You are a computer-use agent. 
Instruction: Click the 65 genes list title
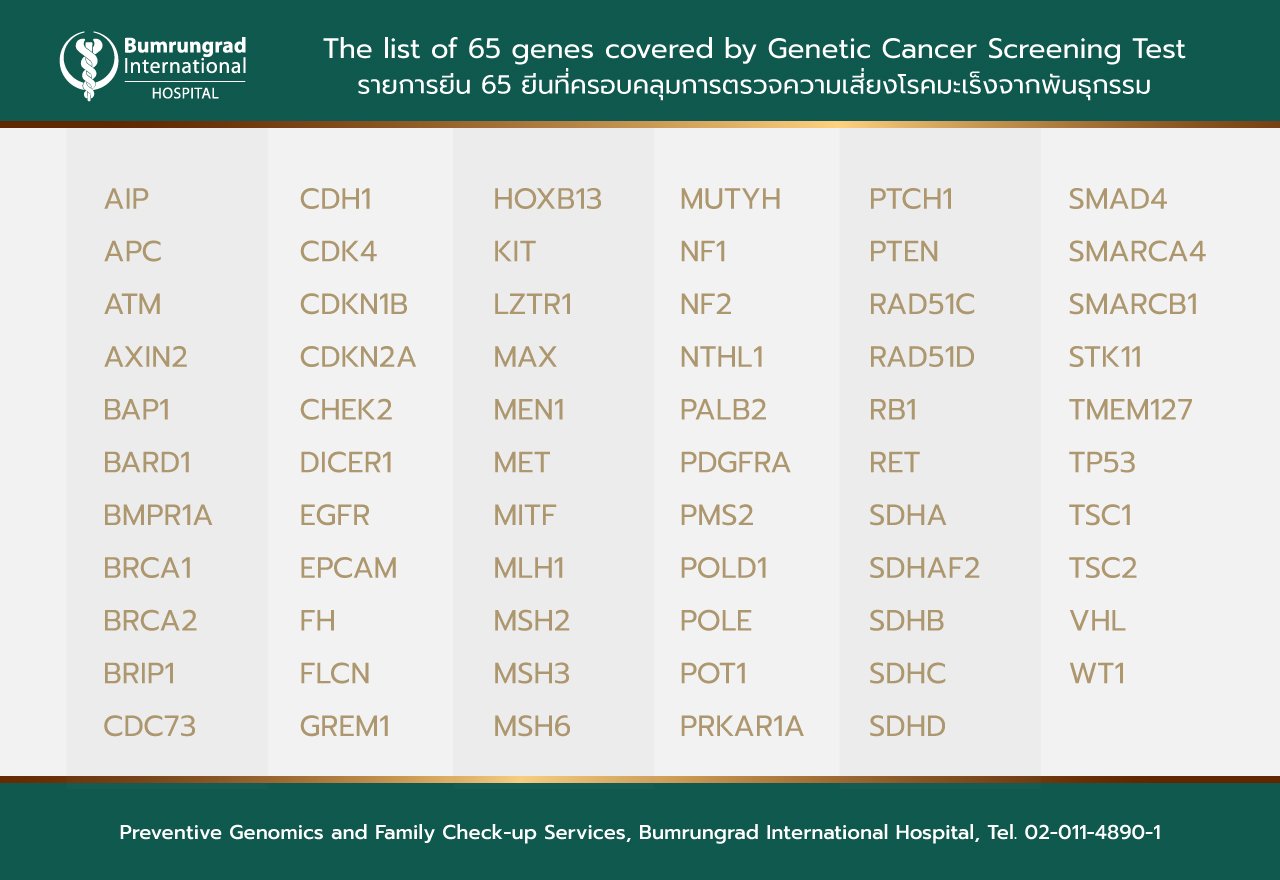pyautogui.click(x=754, y=49)
